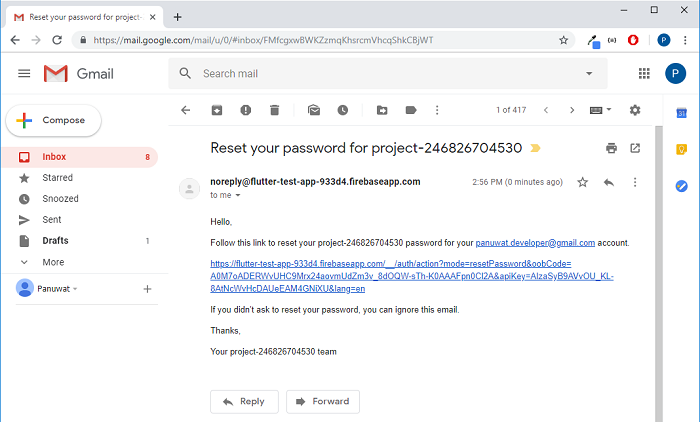Mark the email as unread
Screen dimensions: 700x422
coord(314,110)
